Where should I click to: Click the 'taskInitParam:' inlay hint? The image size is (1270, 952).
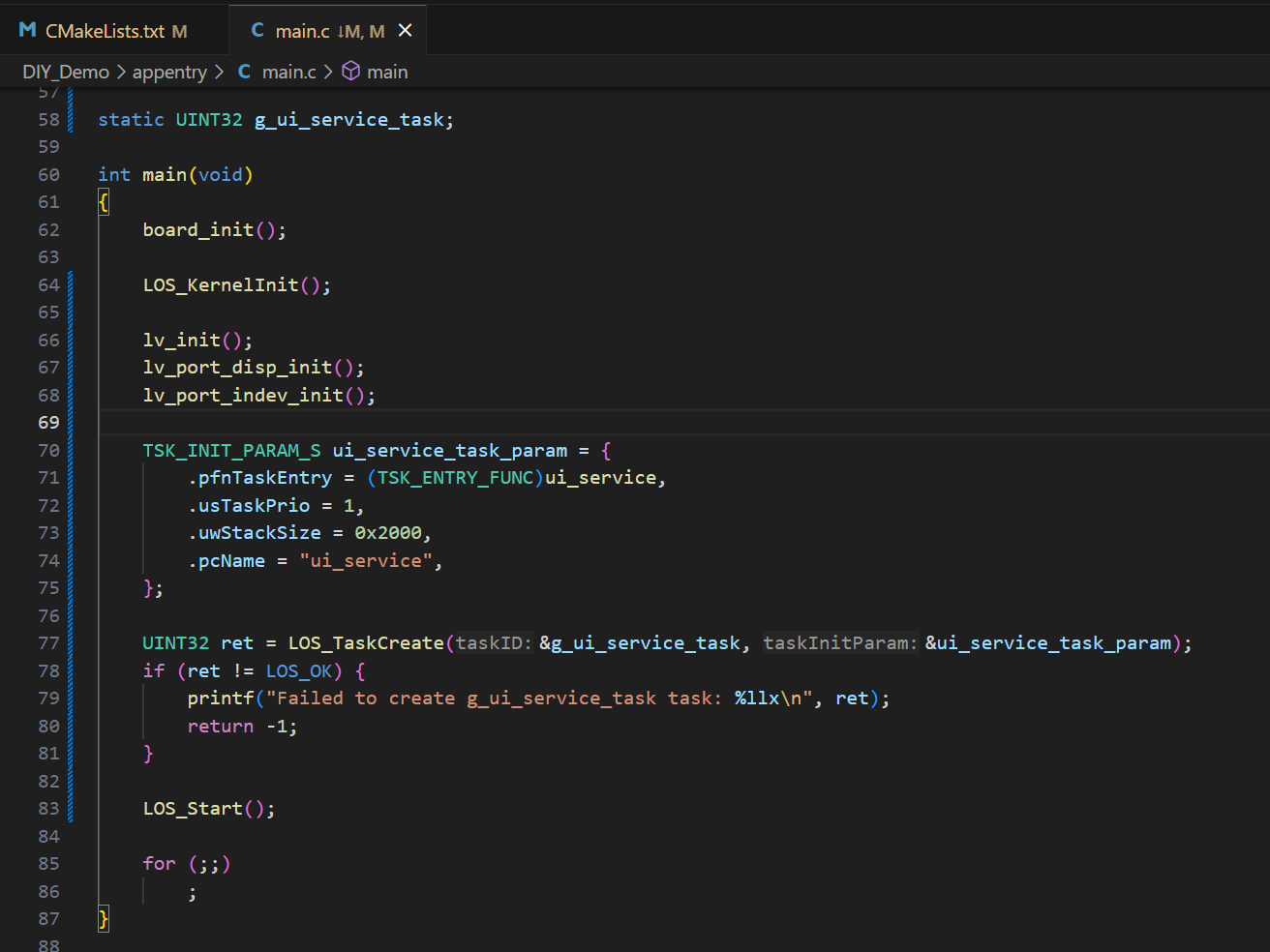point(839,643)
